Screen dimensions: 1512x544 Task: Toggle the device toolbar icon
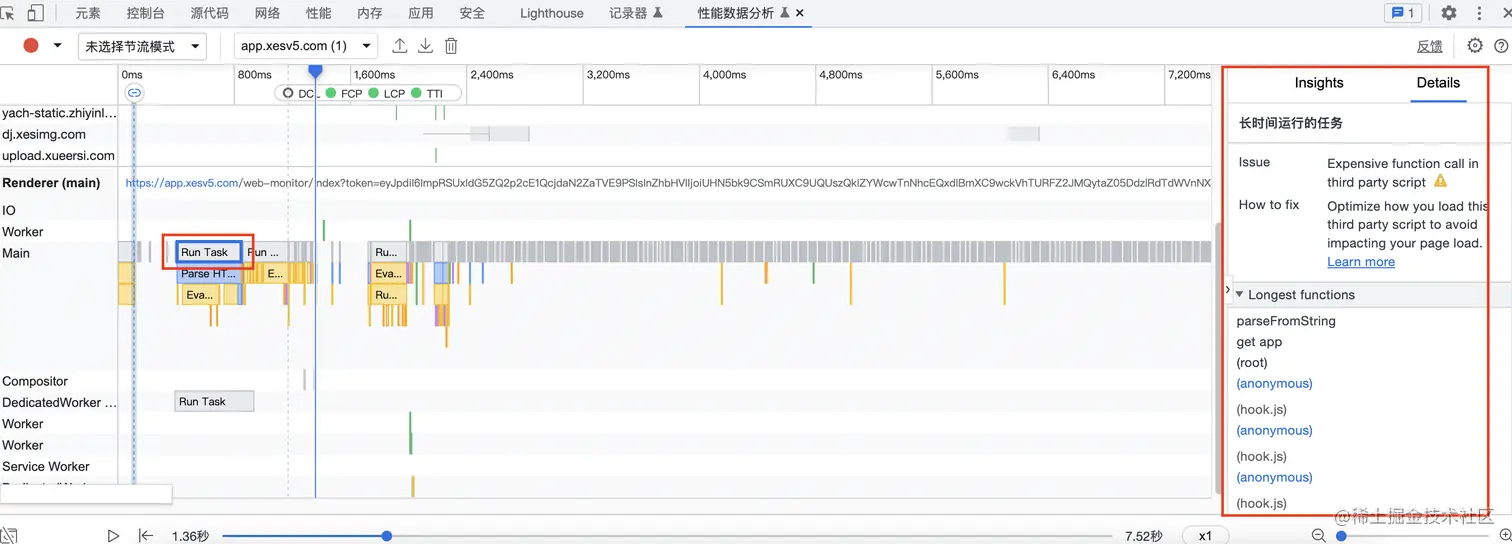point(35,13)
